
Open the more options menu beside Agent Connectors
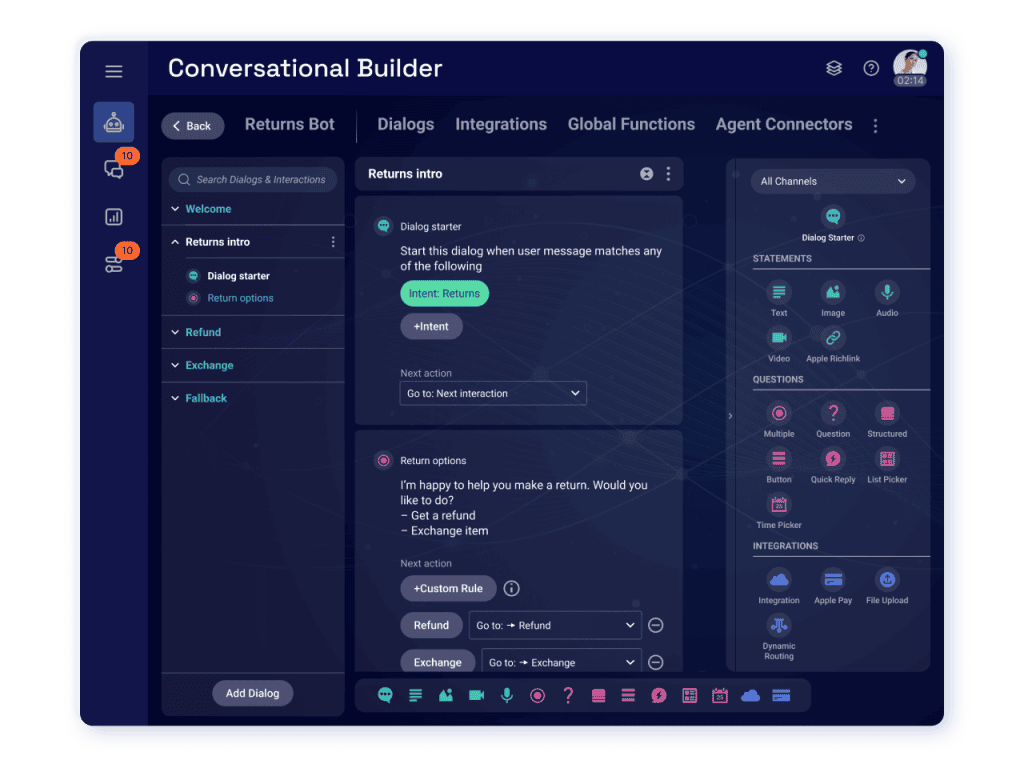pyautogui.click(x=875, y=126)
